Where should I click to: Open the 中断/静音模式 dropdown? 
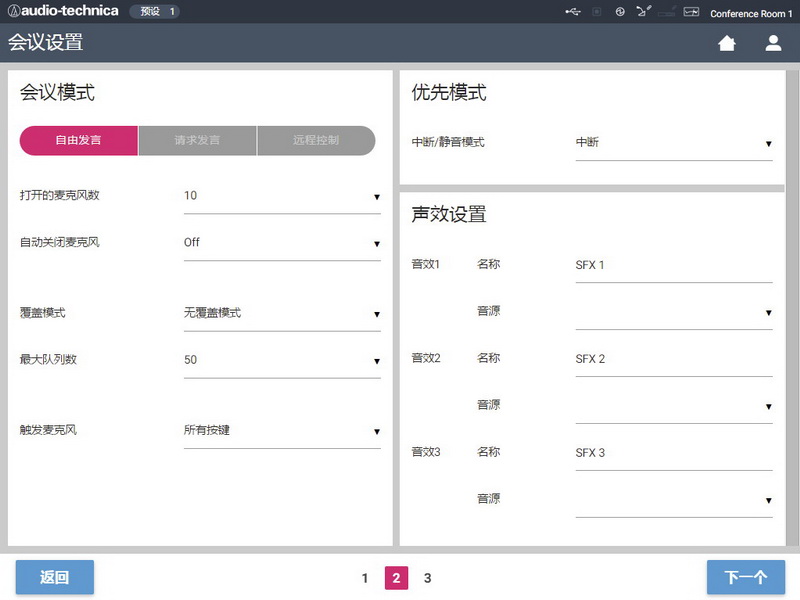coord(674,143)
